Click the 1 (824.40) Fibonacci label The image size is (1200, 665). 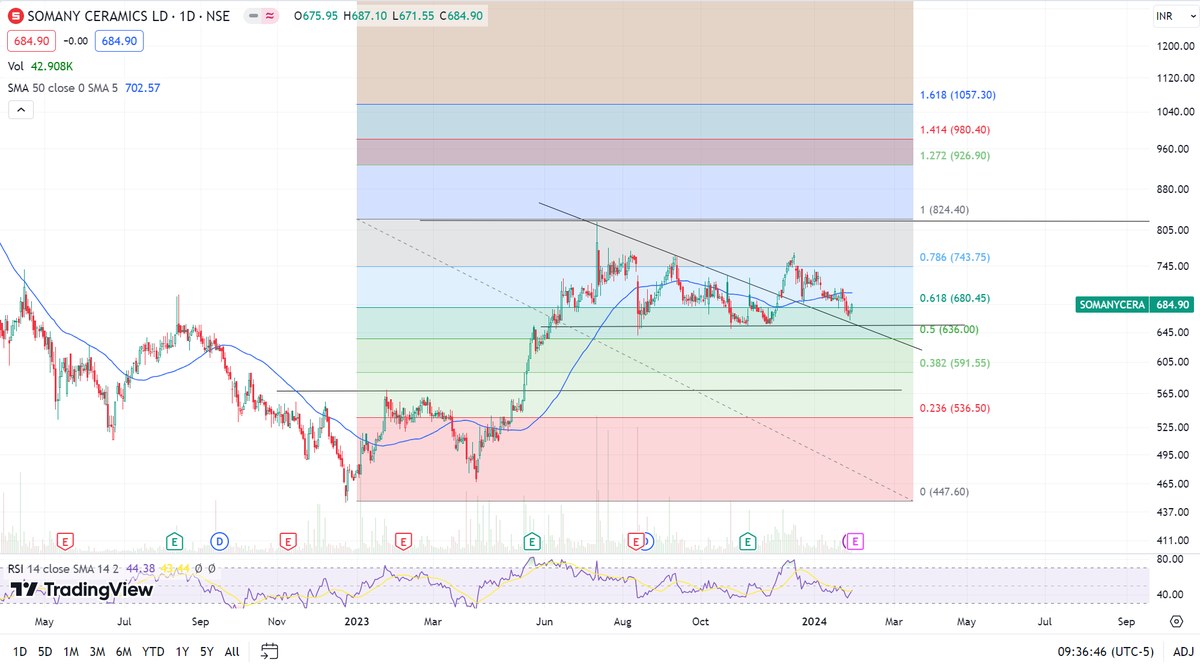click(945, 210)
